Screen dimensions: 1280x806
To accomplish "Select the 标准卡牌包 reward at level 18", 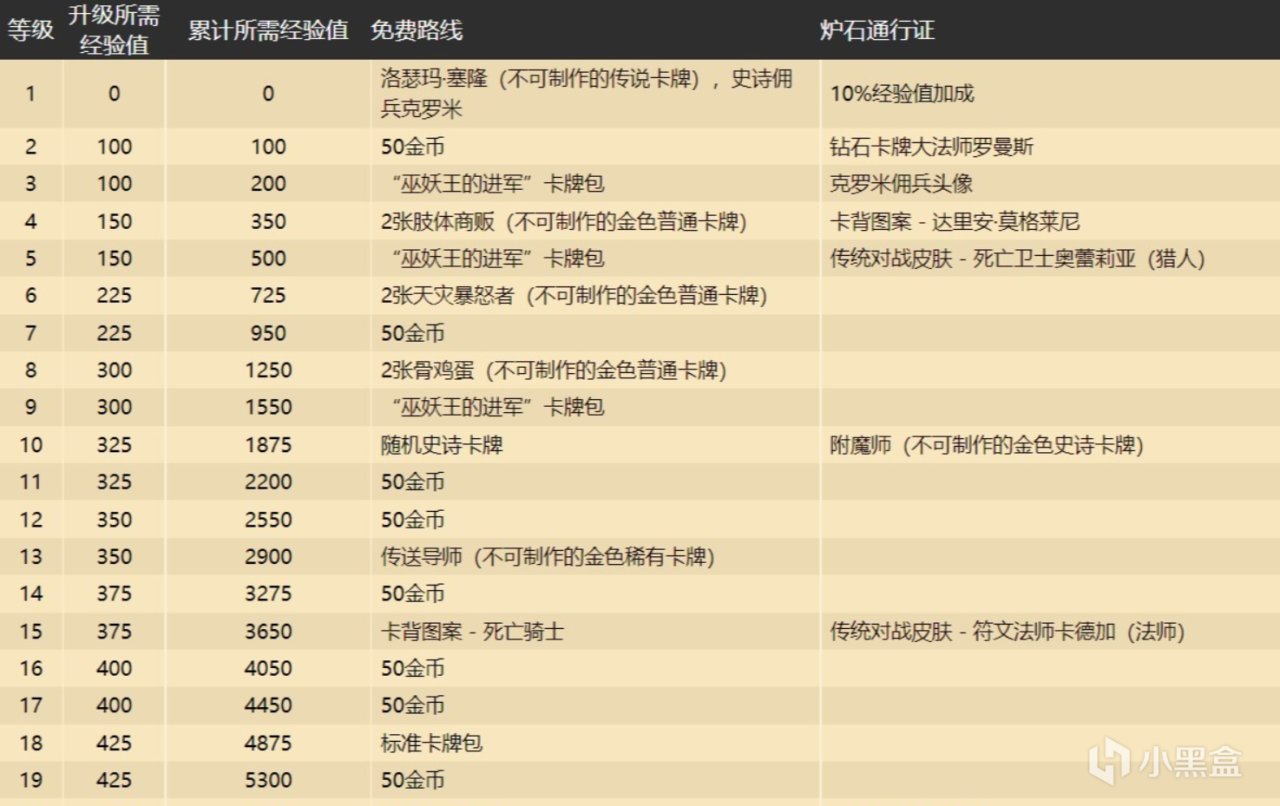I will 432,743.
